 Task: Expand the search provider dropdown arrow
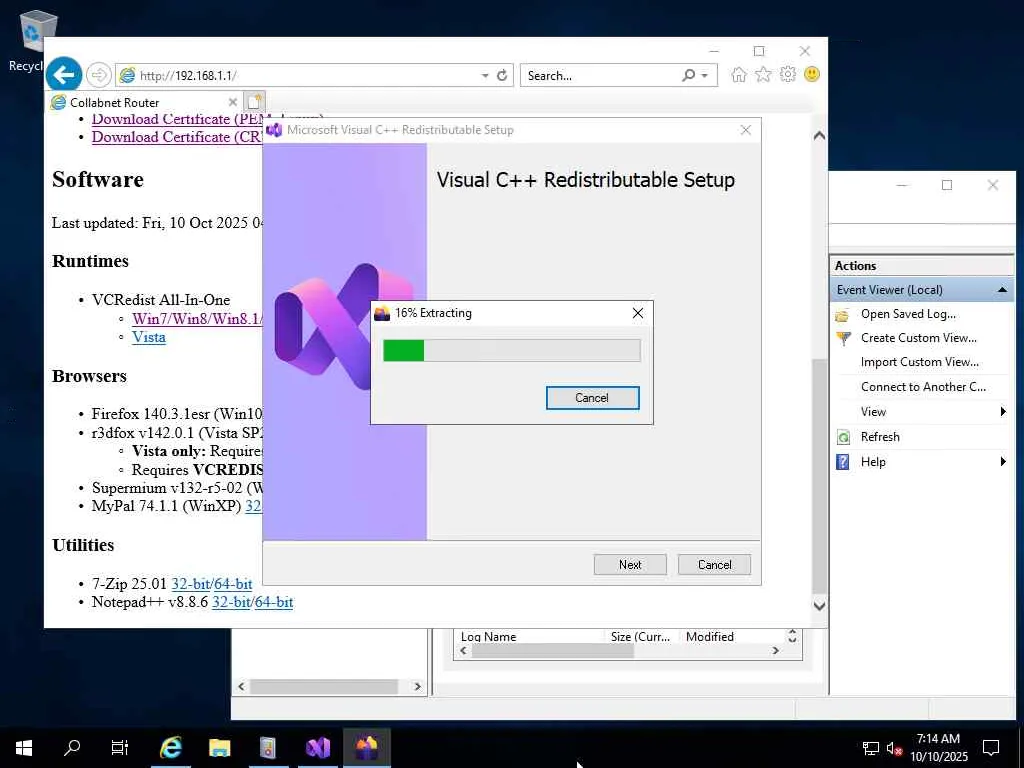coord(705,76)
